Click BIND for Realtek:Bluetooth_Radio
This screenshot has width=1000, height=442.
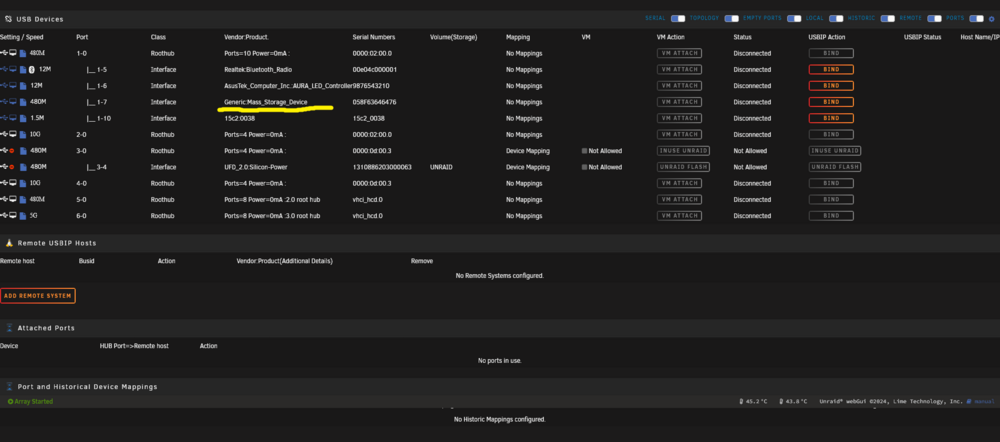831,69
